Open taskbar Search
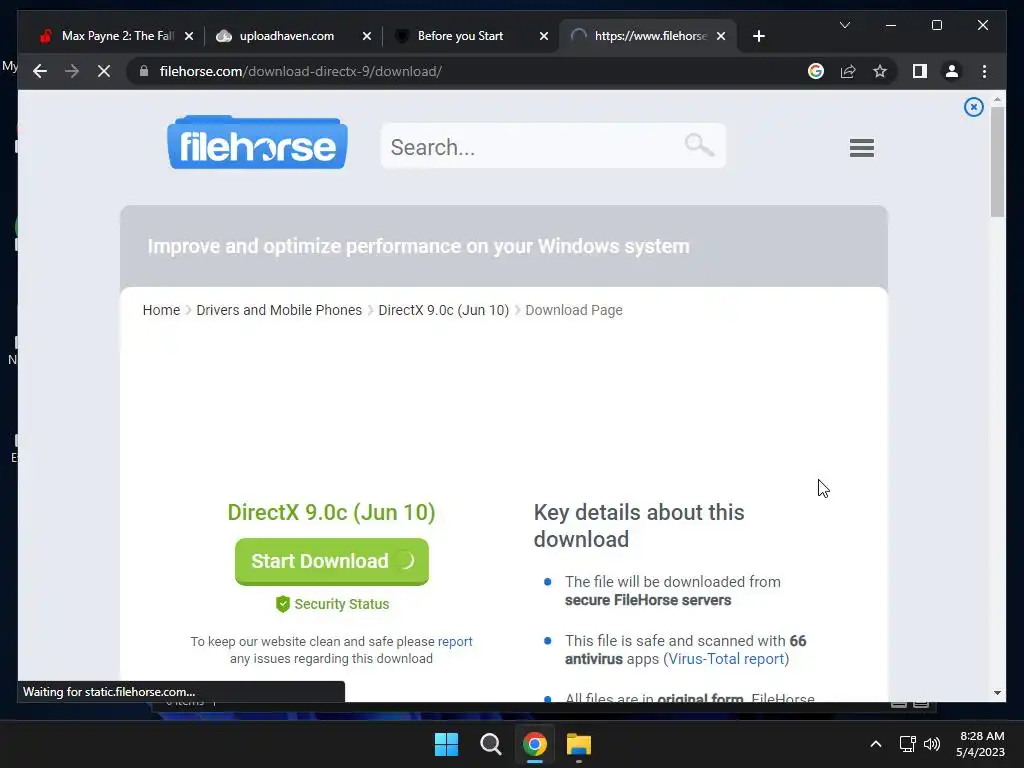 [x=490, y=744]
